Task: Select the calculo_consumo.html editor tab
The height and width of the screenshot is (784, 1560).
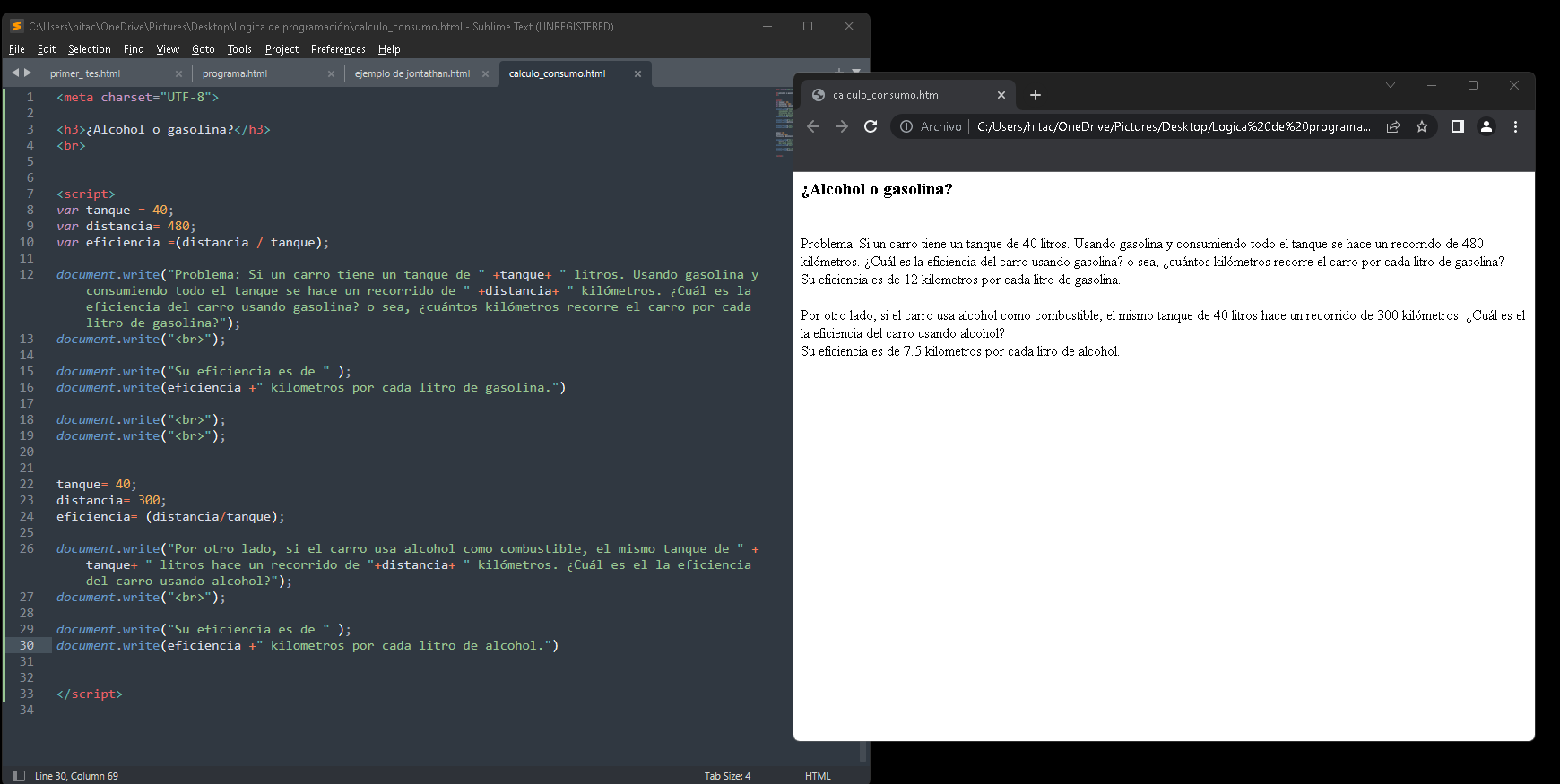Action: [574, 73]
